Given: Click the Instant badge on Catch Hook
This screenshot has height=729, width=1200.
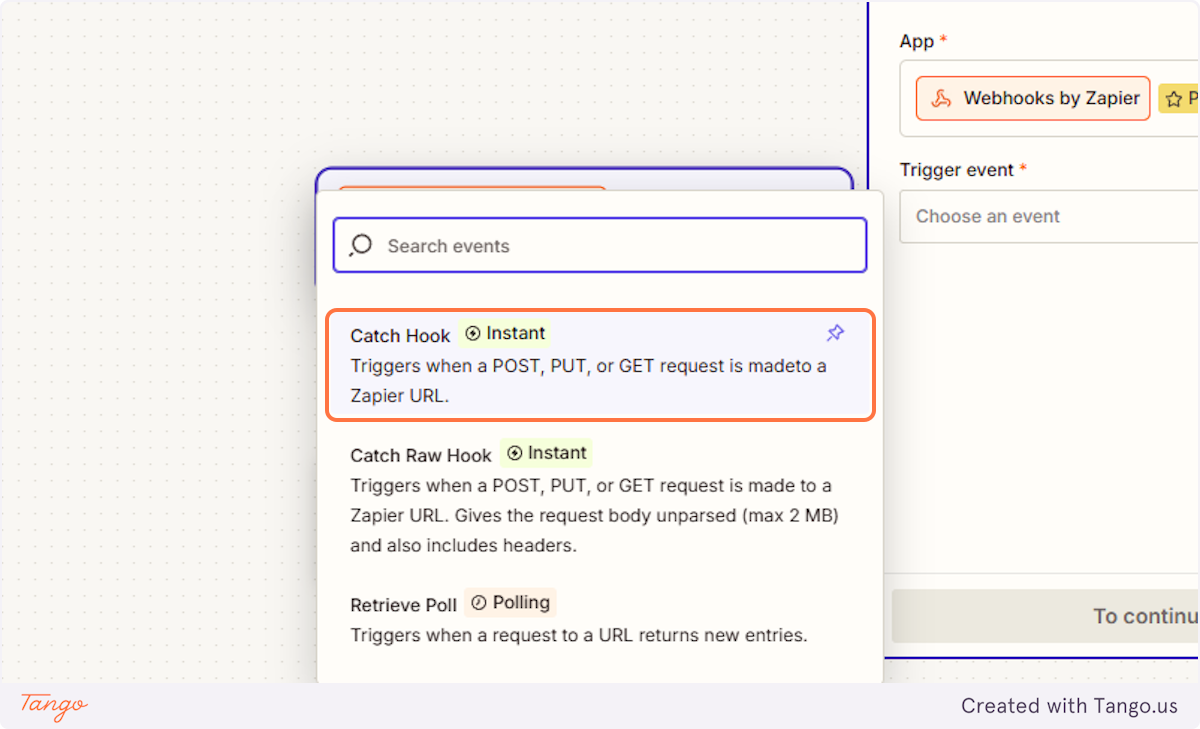Looking at the screenshot, I should (505, 334).
